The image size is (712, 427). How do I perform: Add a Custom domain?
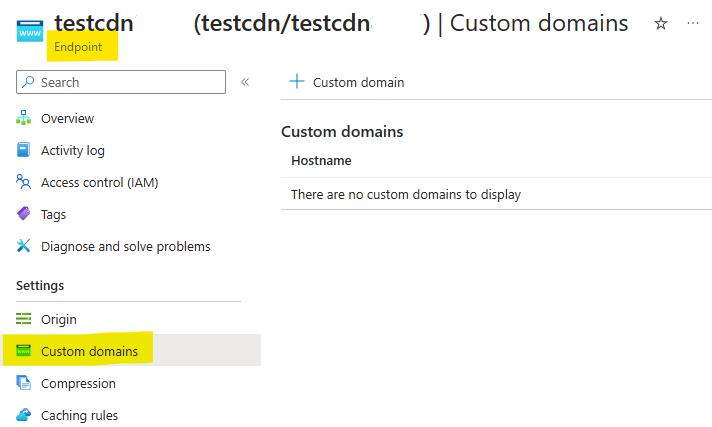[347, 82]
